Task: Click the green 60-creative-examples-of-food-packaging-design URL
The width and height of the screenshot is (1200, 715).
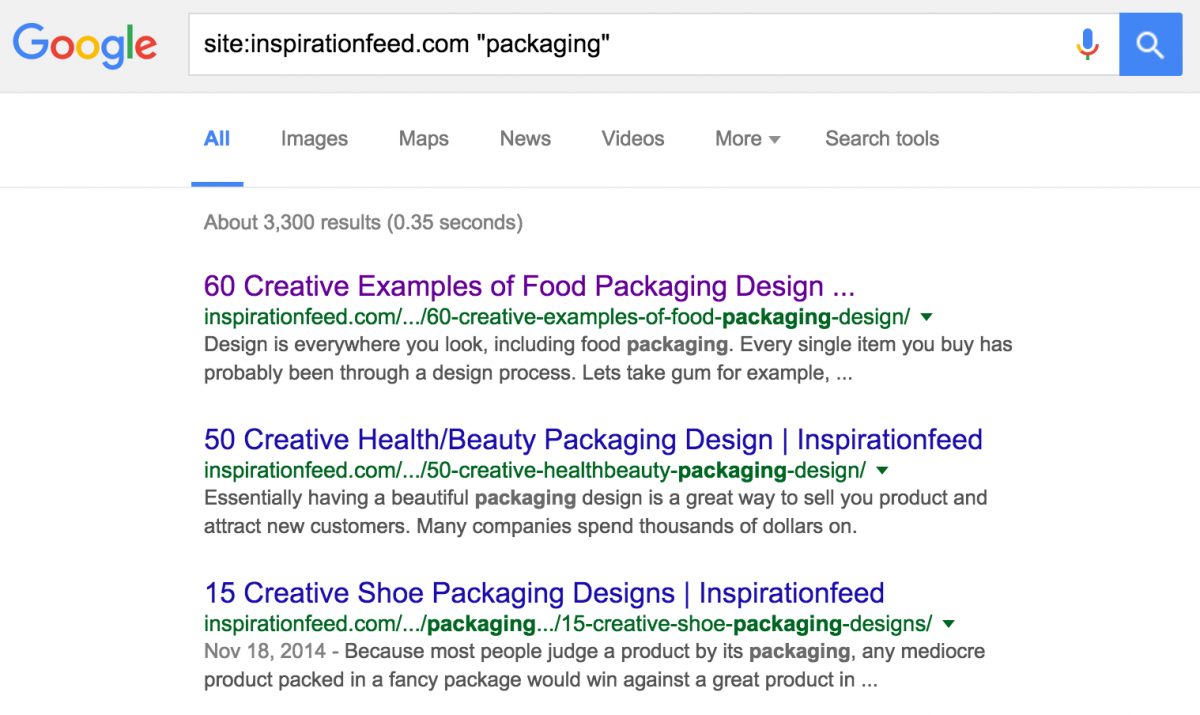Action: point(556,318)
